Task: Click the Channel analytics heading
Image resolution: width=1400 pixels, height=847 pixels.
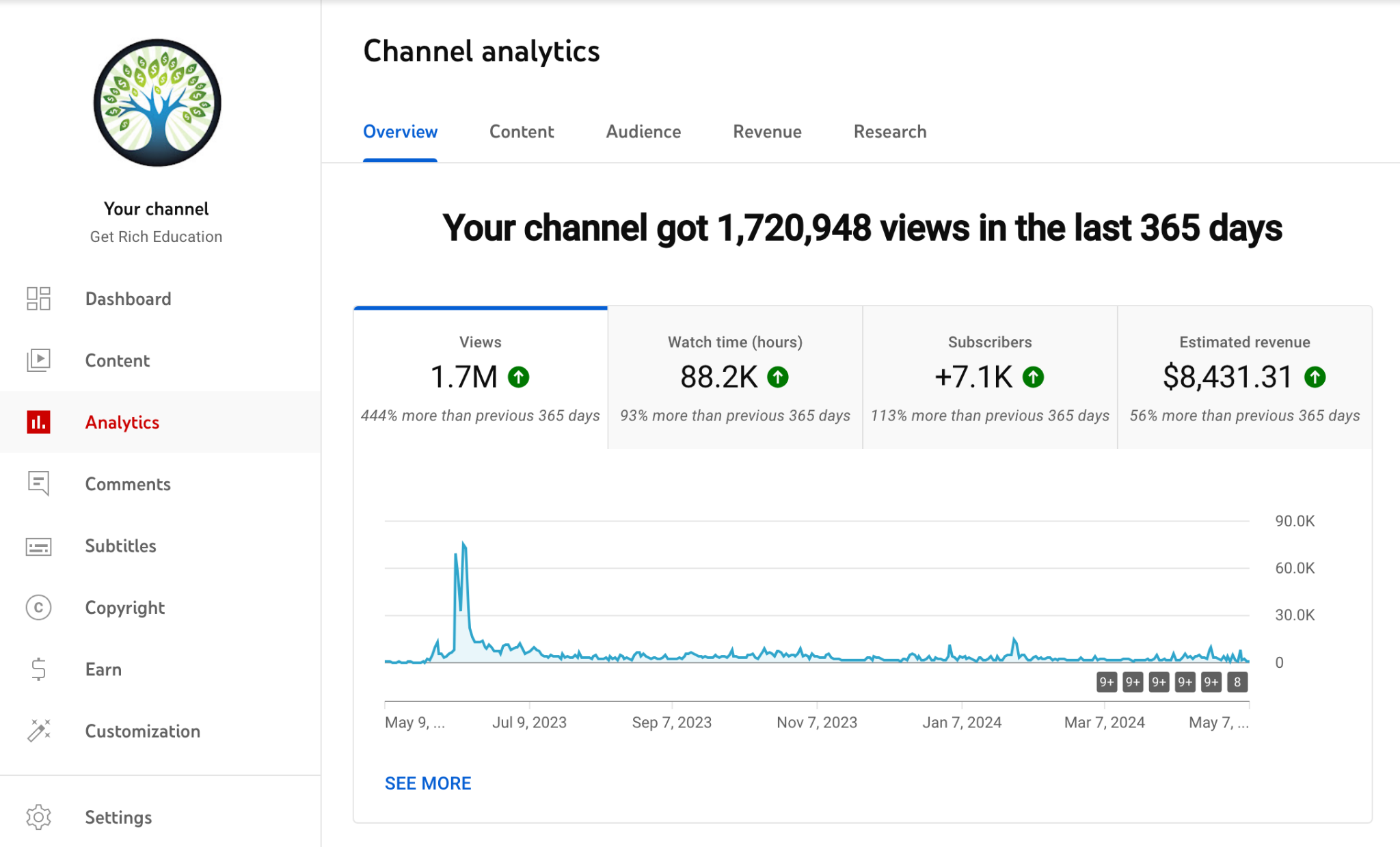Action: click(481, 51)
